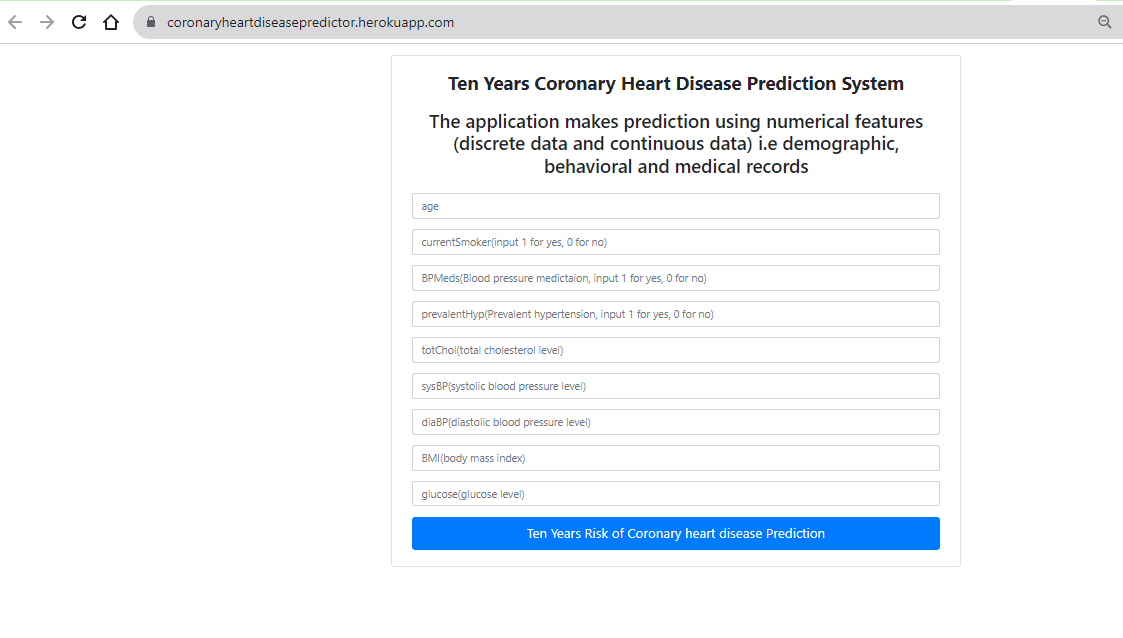Focus the BMI body mass index field
This screenshot has width=1123, height=638.
pos(675,458)
